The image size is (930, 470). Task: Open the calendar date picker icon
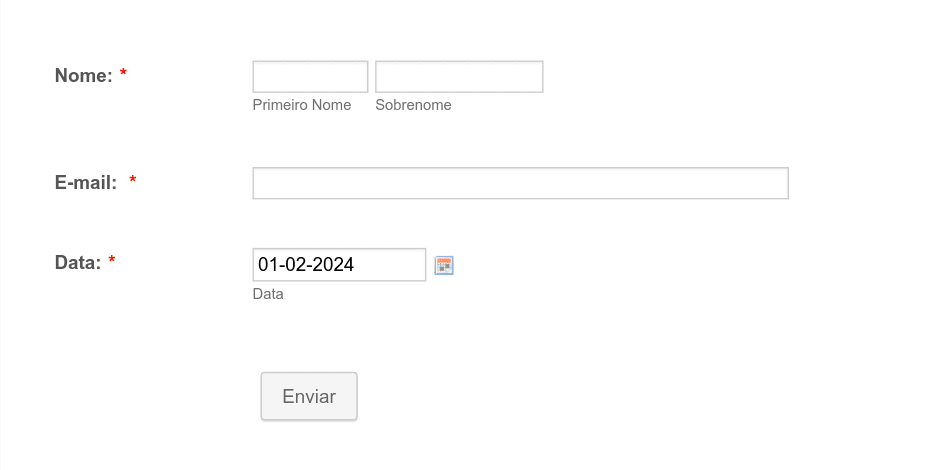tap(444, 265)
